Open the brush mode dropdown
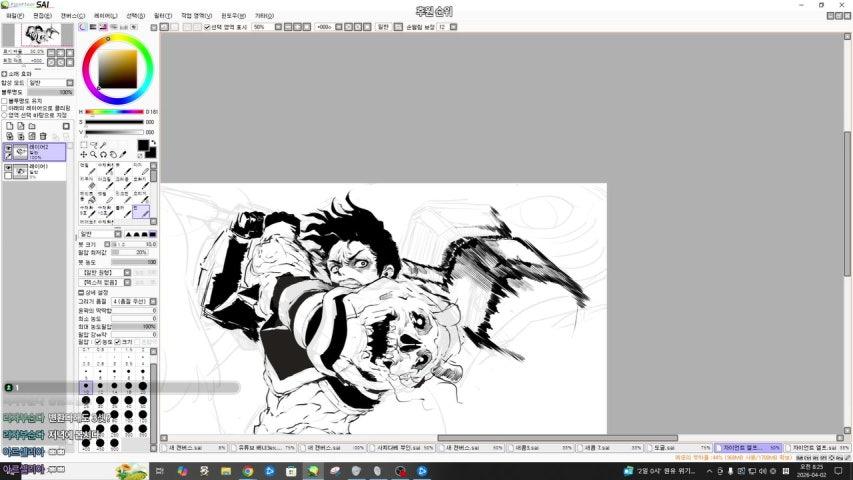The width and height of the screenshot is (853, 480). pos(118,234)
